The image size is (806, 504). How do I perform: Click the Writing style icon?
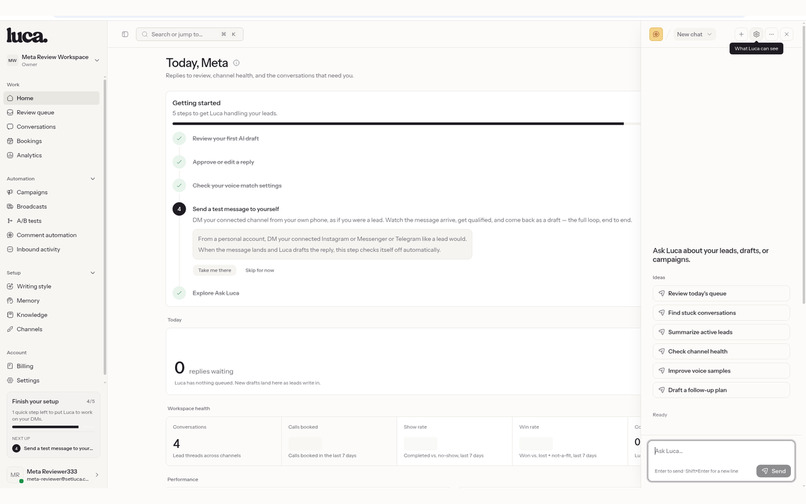pos(10,286)
